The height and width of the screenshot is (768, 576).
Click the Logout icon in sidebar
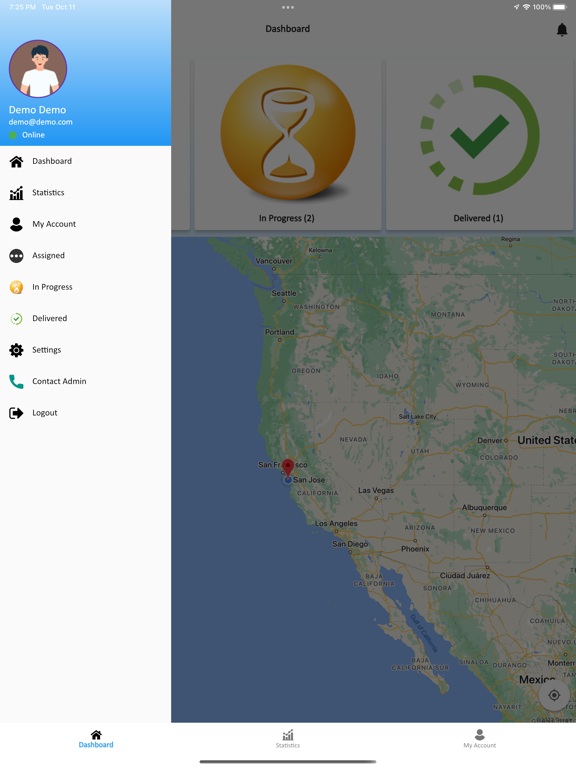click(16, 413)
